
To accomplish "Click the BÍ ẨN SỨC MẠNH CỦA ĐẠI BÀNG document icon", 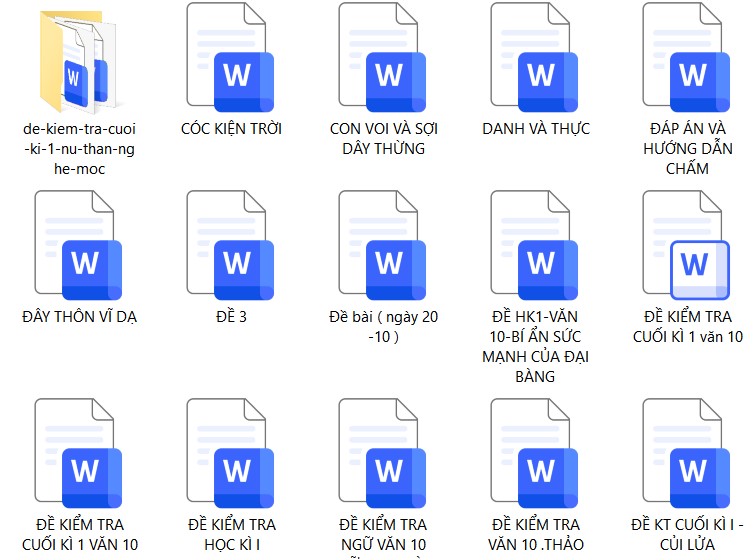I will coord(535,248).
